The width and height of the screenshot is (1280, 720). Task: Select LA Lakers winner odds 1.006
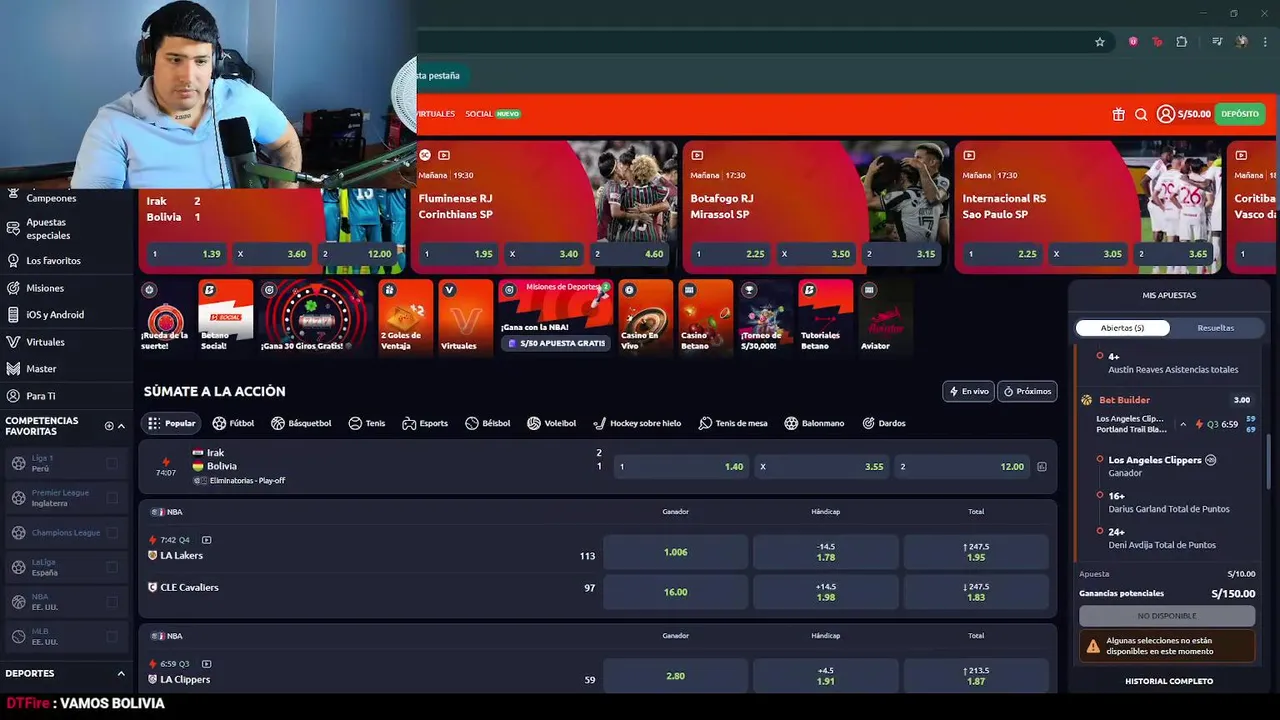676,552
